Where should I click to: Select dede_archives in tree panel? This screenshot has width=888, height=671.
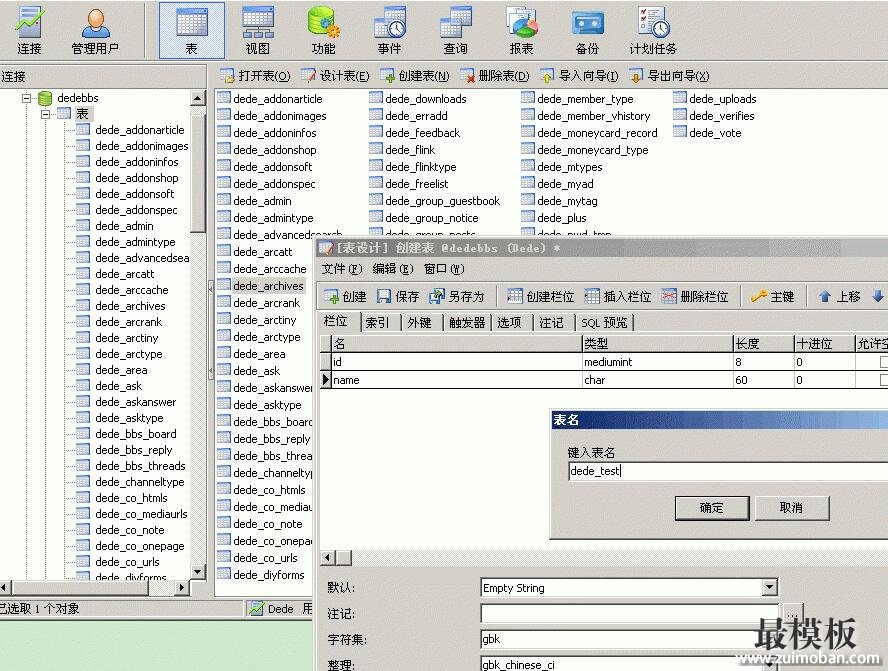coord(130,306)
